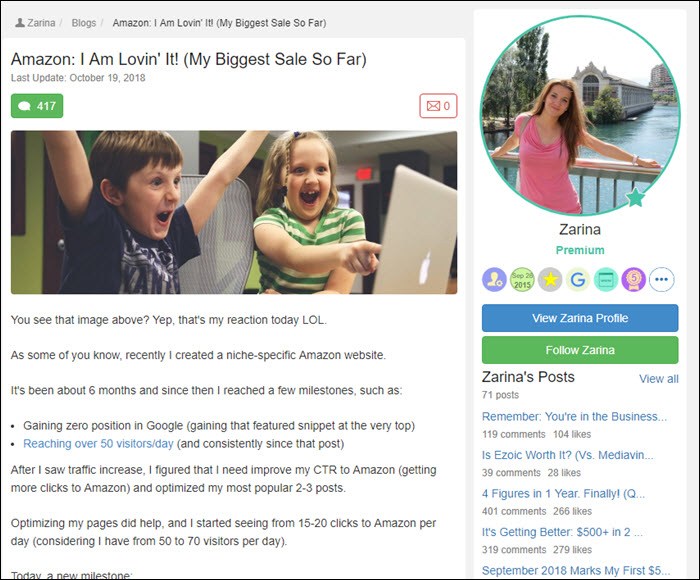Click the green 417 comments badge
The width and height of the screenshot is (700, 580).
[x=37, y=106]
